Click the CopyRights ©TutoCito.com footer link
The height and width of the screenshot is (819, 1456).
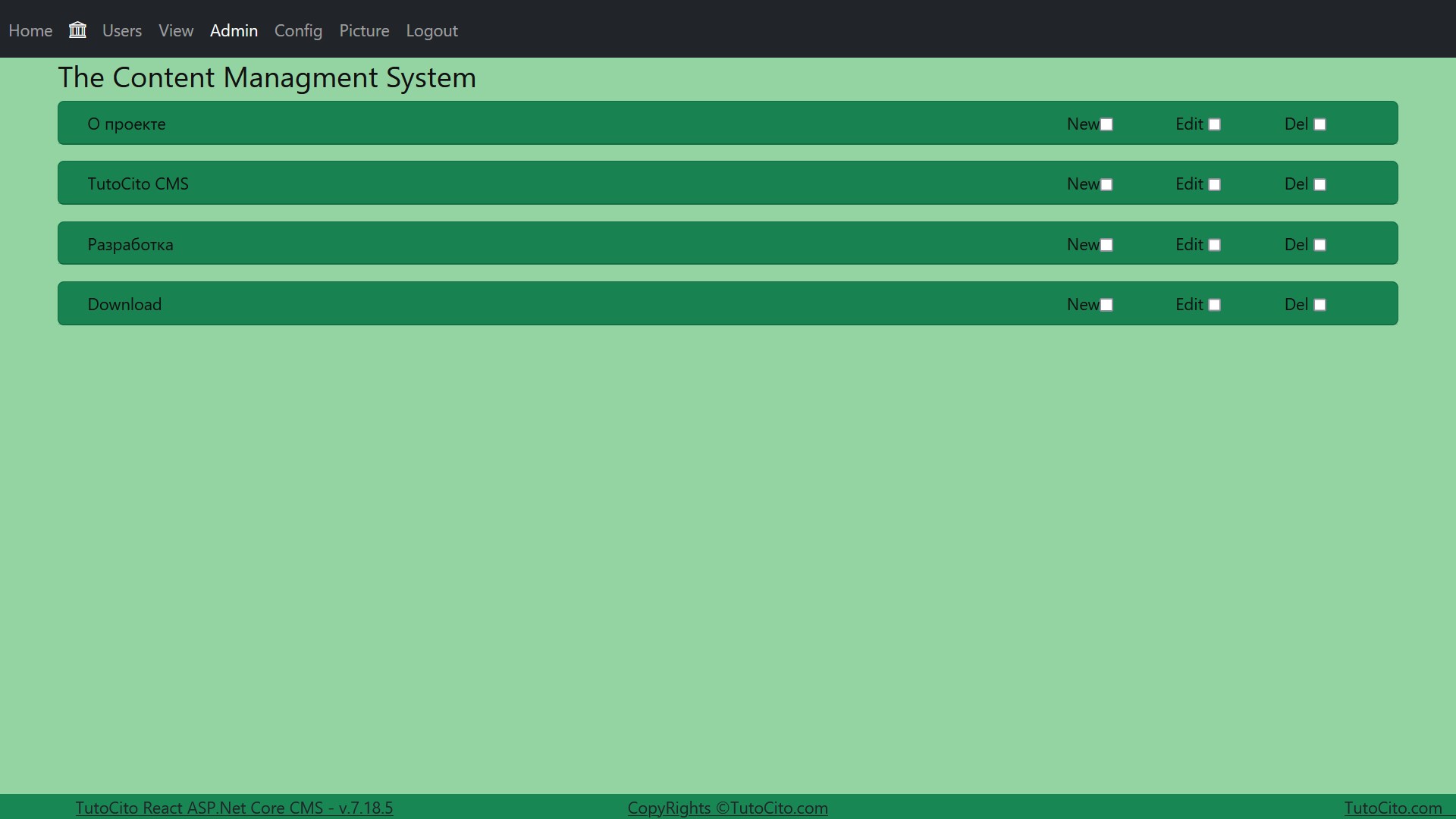727,808
